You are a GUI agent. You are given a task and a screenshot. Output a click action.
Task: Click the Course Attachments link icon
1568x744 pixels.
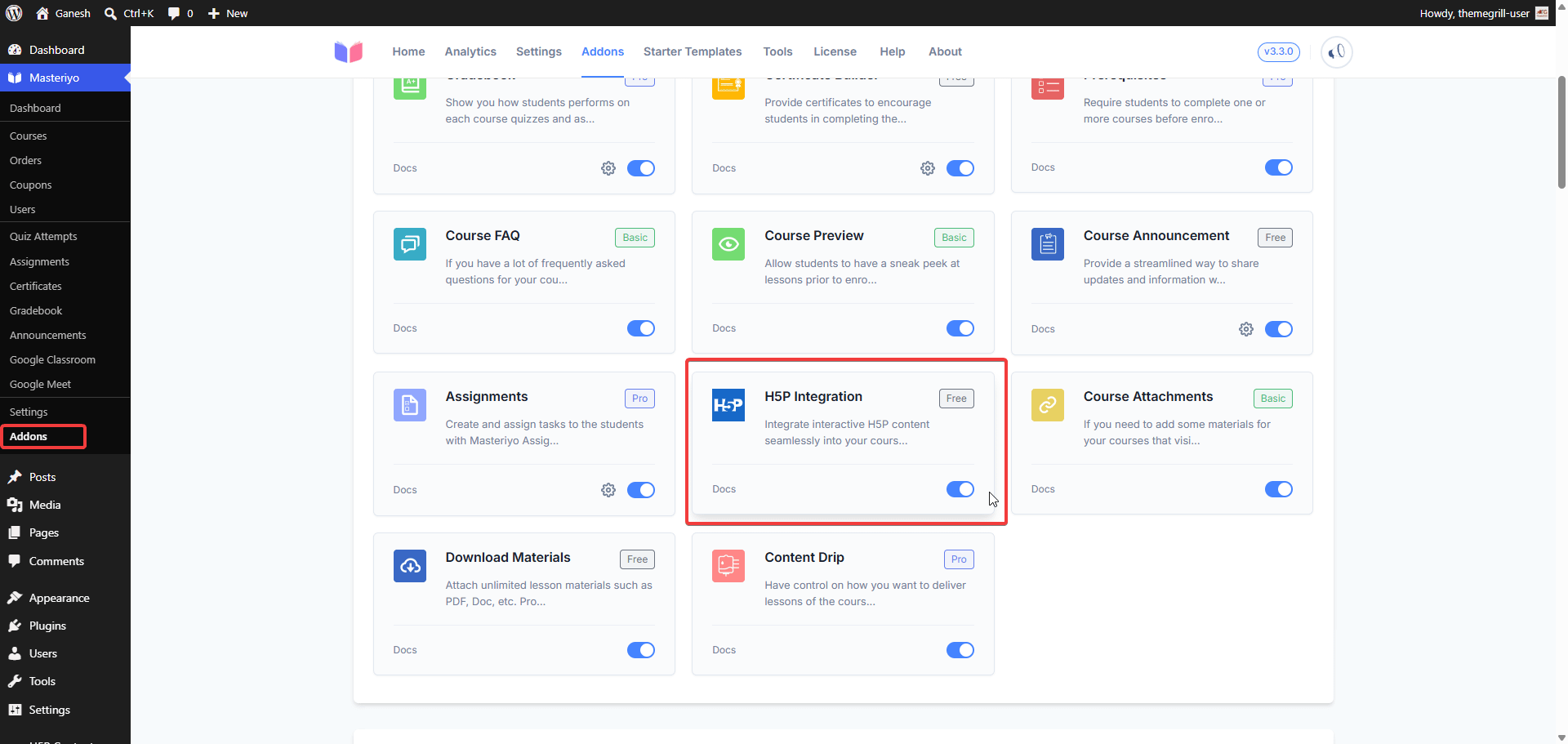pos(1048,405)
